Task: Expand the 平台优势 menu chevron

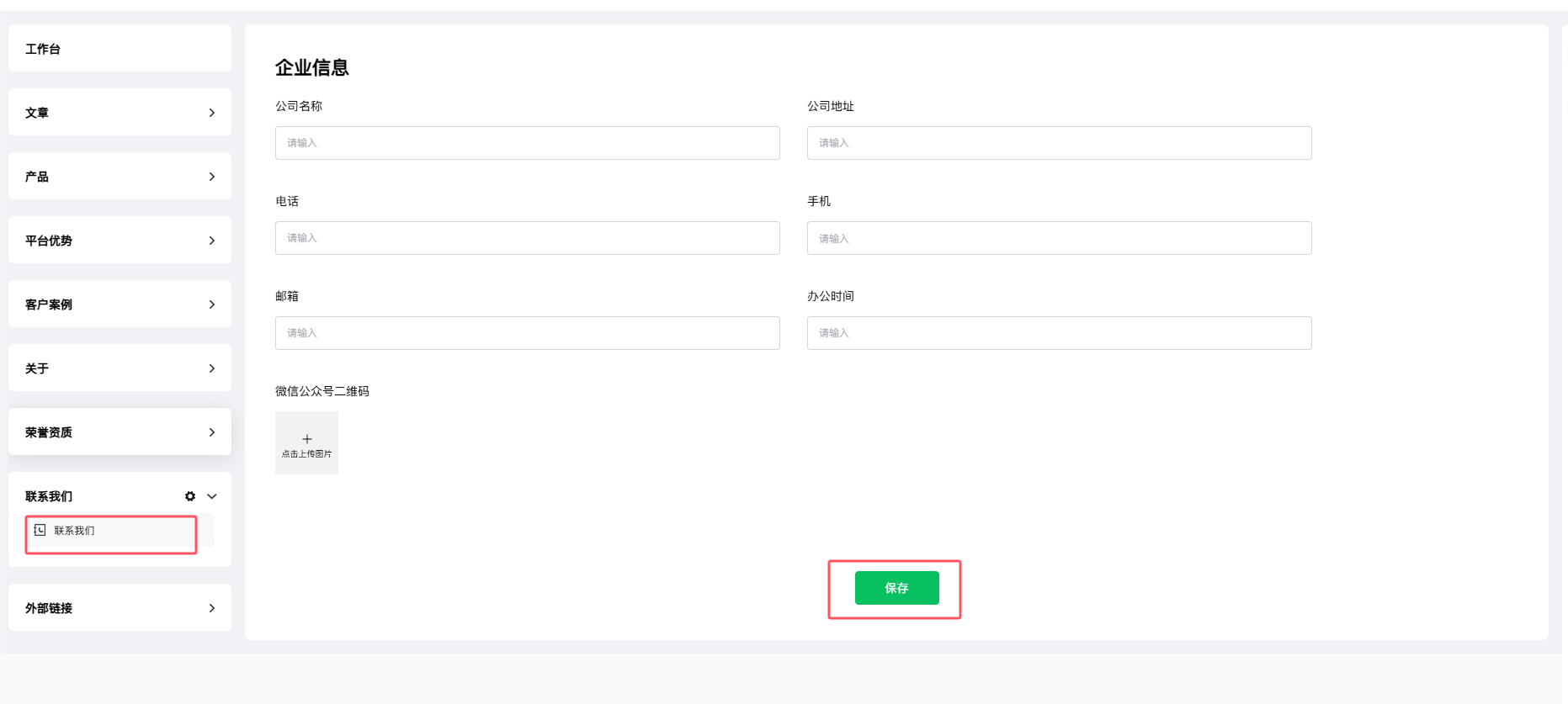Action: (212, 241)
